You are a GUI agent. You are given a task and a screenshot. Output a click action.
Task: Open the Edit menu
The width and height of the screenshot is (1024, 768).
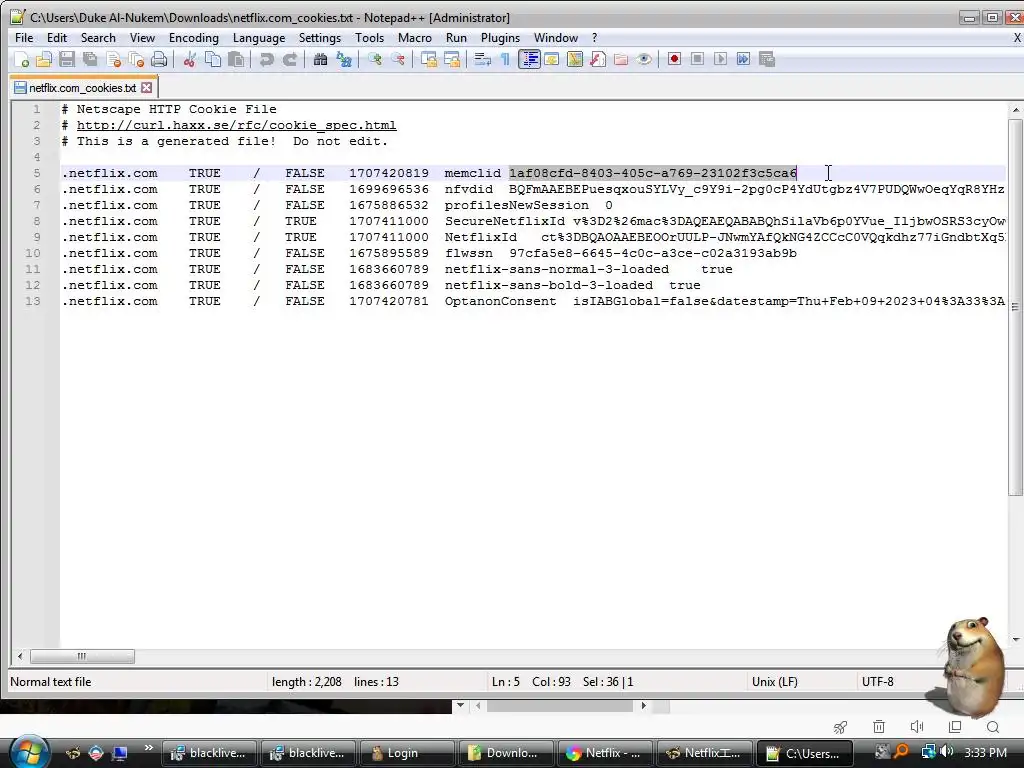pyautogui.click(x=57, y=38)
